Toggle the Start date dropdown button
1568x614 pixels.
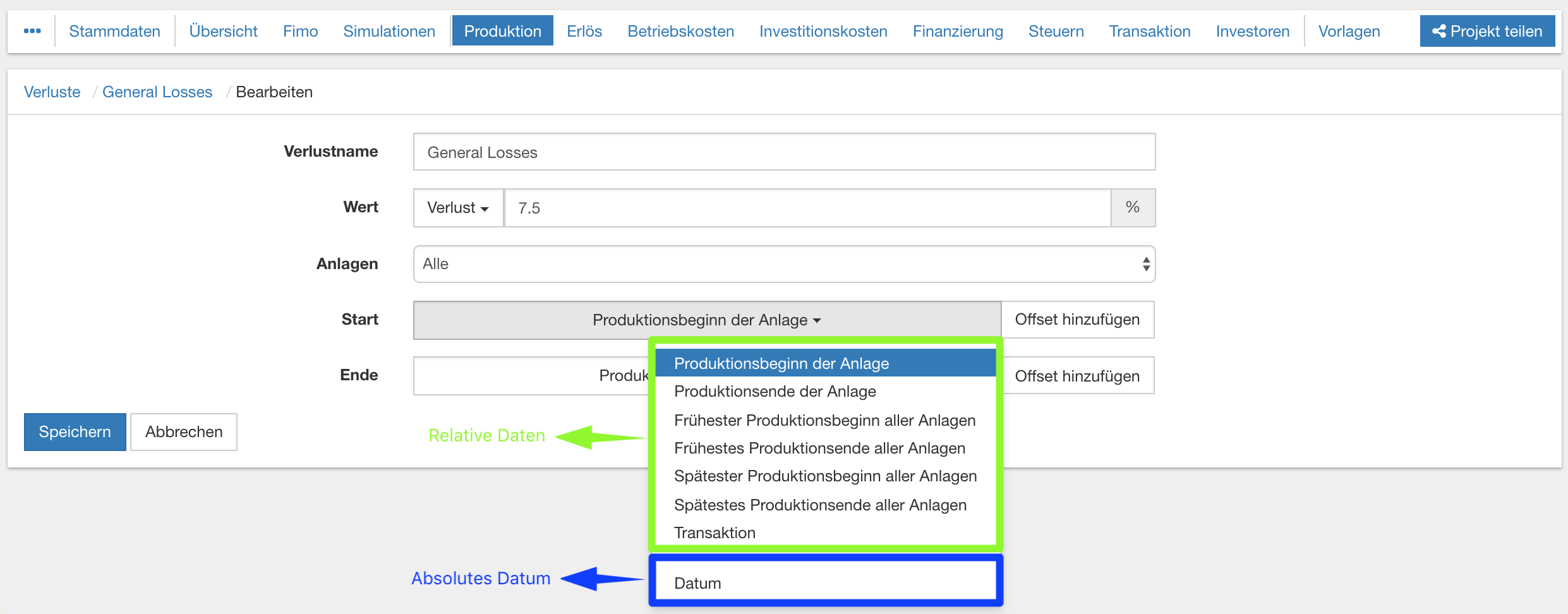[x=706, y=320]
